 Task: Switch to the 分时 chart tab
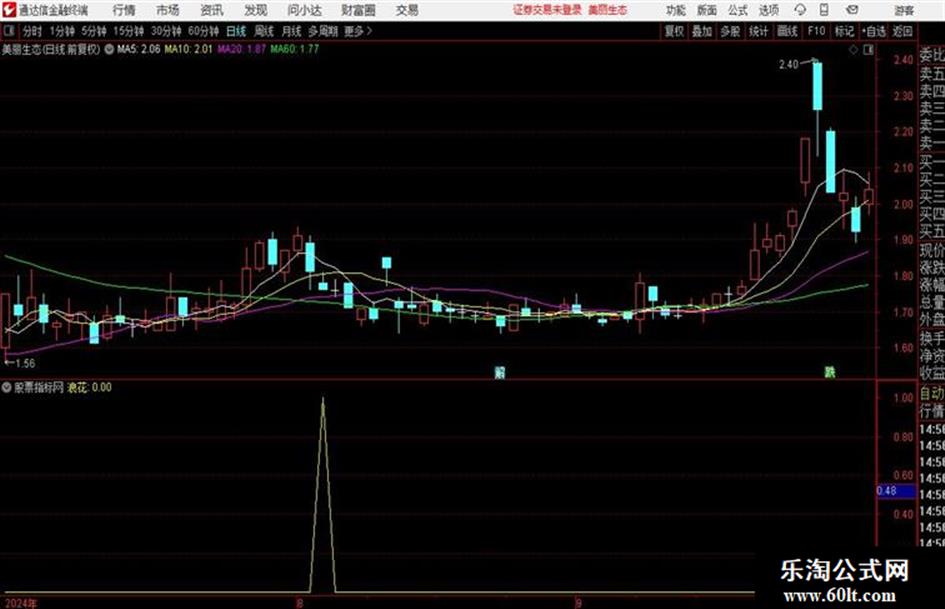(32, 31)
